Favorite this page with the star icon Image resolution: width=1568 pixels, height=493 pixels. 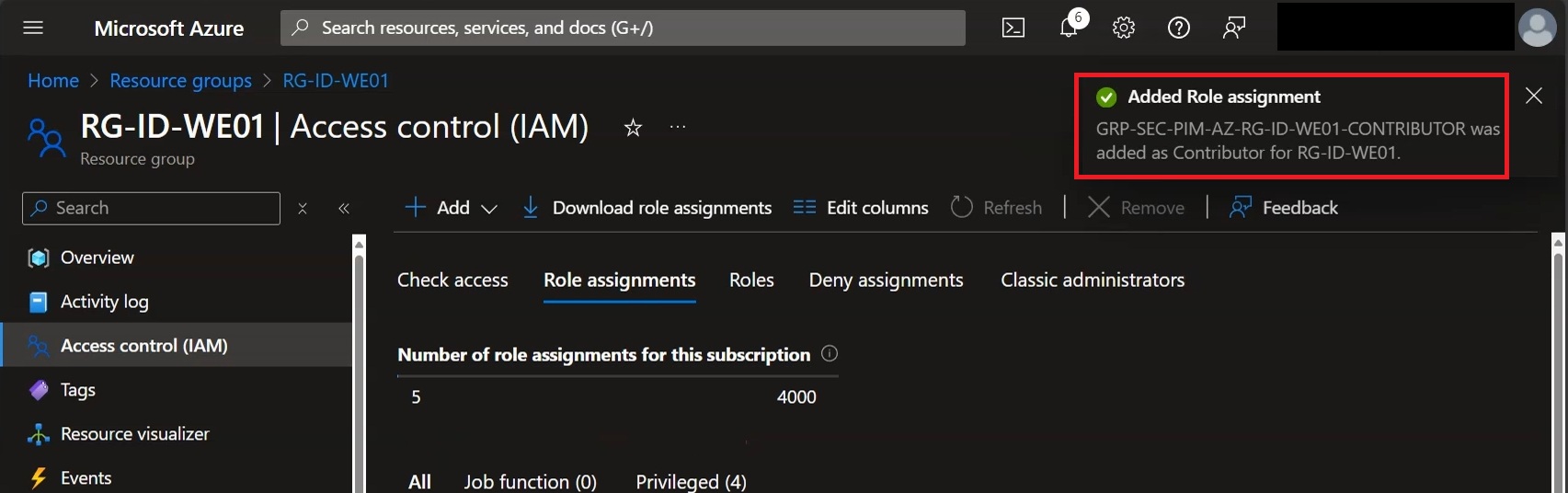(x=633, y=128)
